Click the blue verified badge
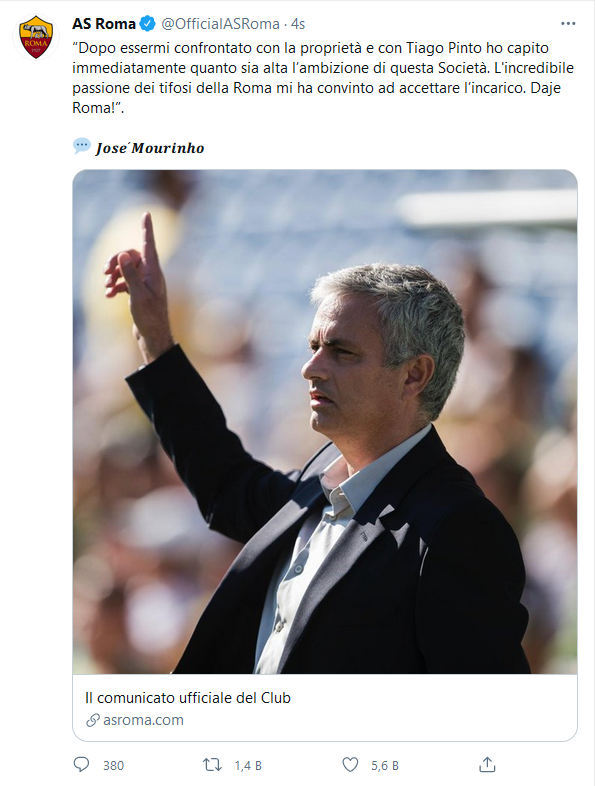The image size is (596, 786). (x=147, y=24)
